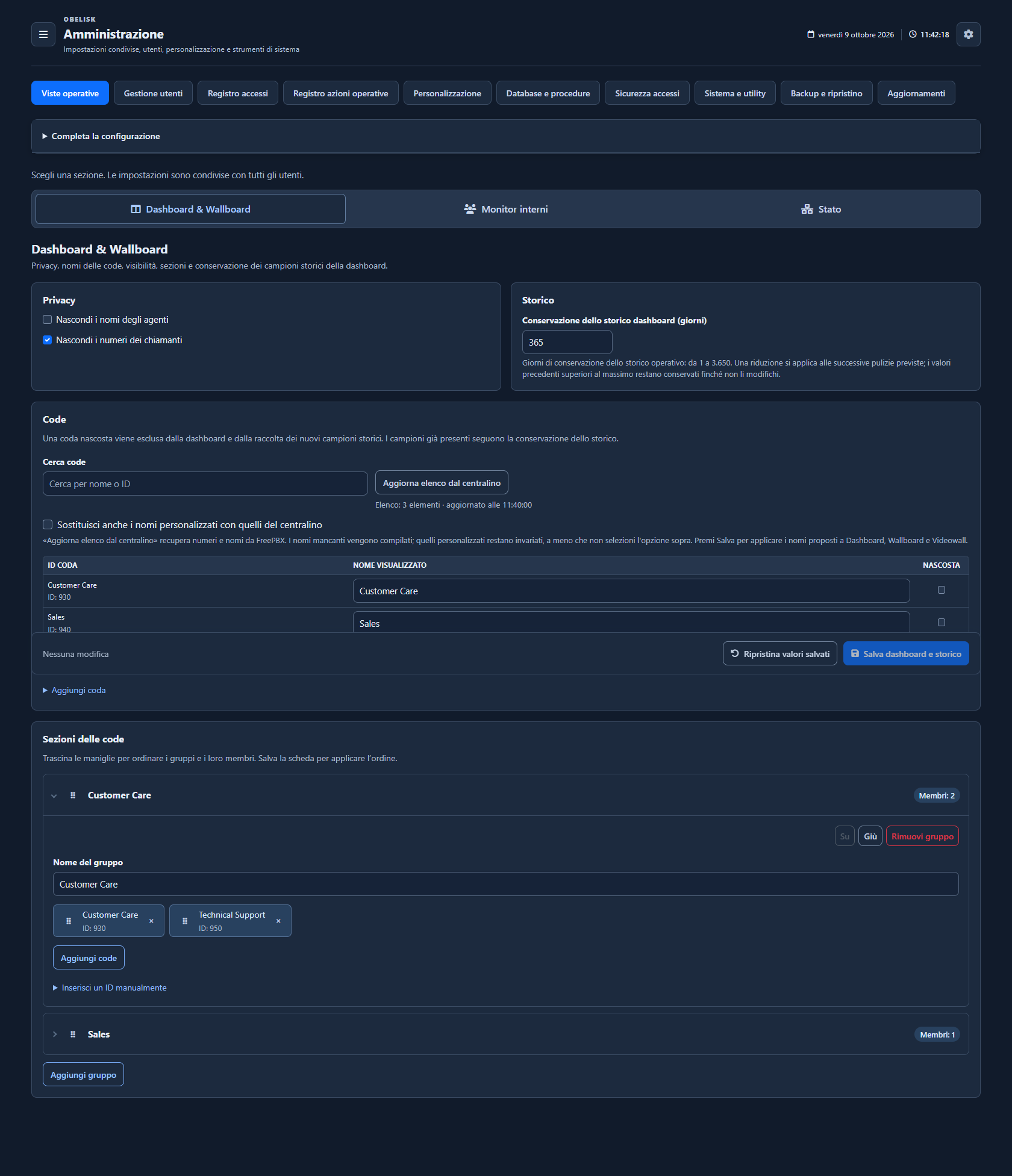Remove Customer Care ID 930 from group

tap(151, 921)
